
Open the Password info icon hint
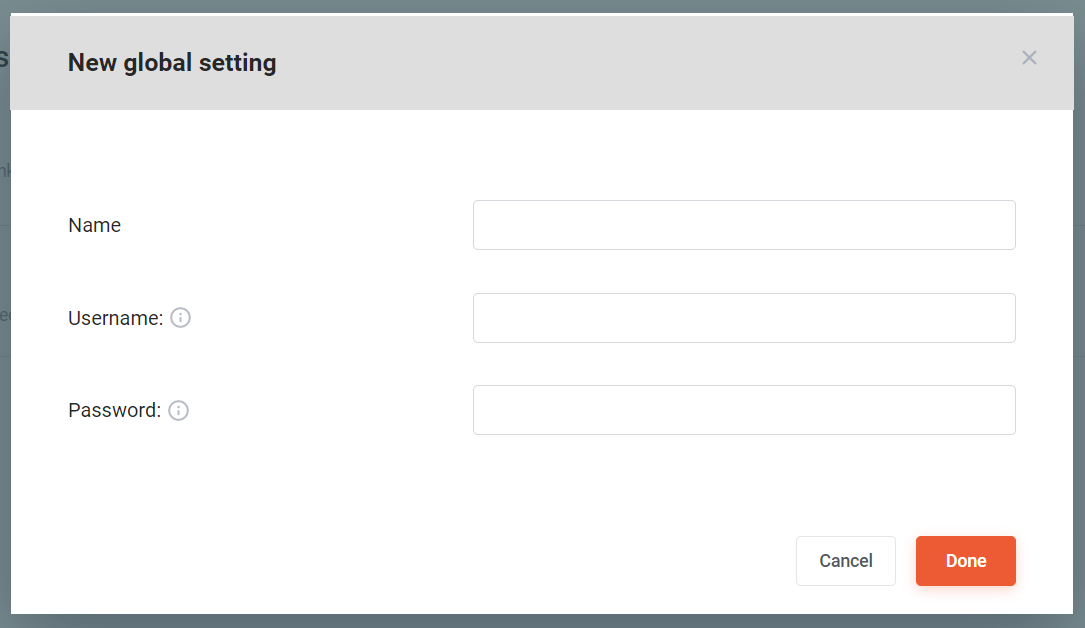click(x=179, y=410)
